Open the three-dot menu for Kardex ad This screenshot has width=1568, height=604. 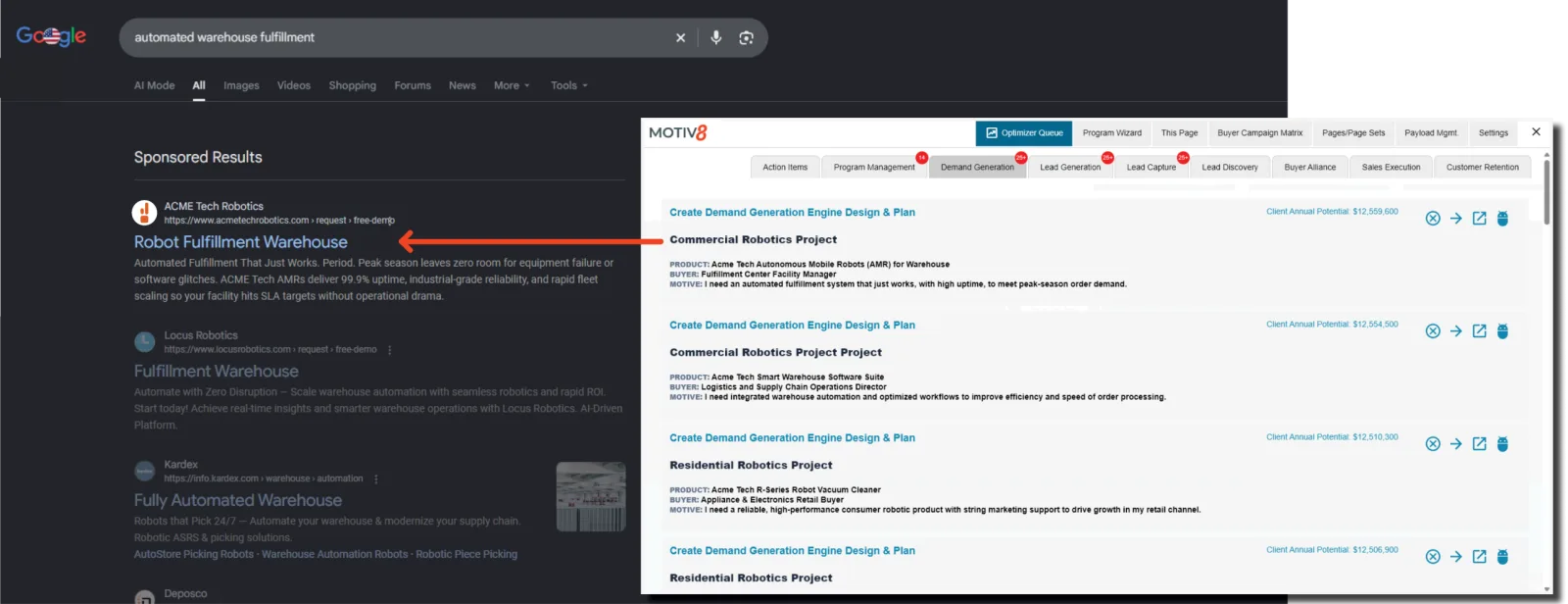[x=376, y=479]
